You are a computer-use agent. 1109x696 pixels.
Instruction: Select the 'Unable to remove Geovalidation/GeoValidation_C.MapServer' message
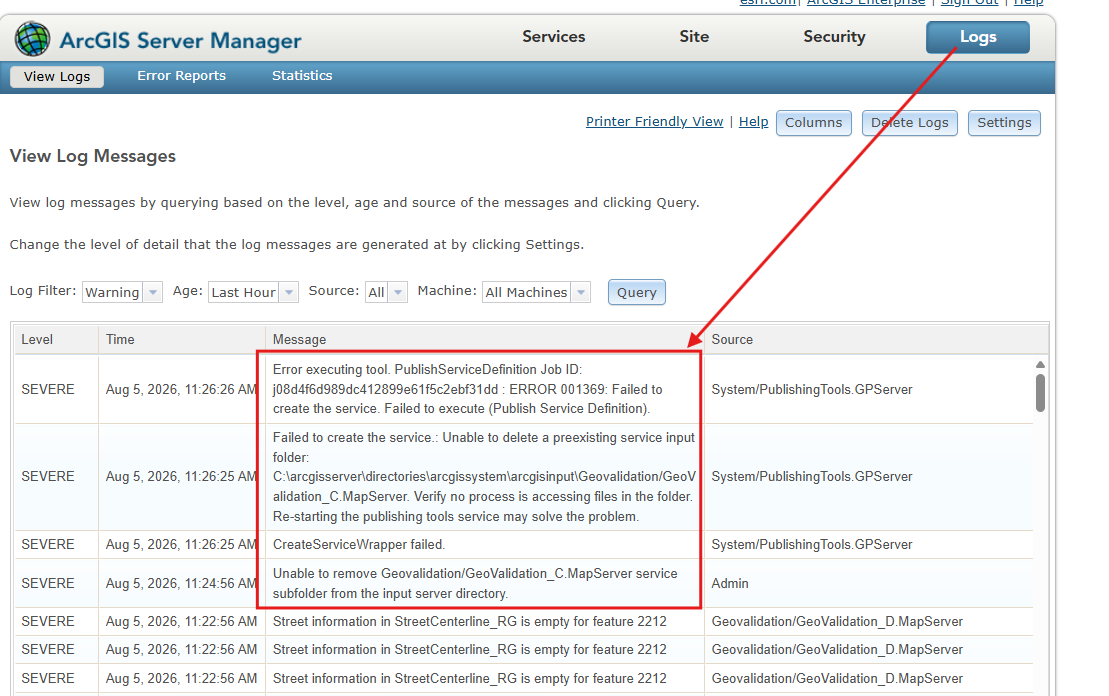(x=475, y=584)
